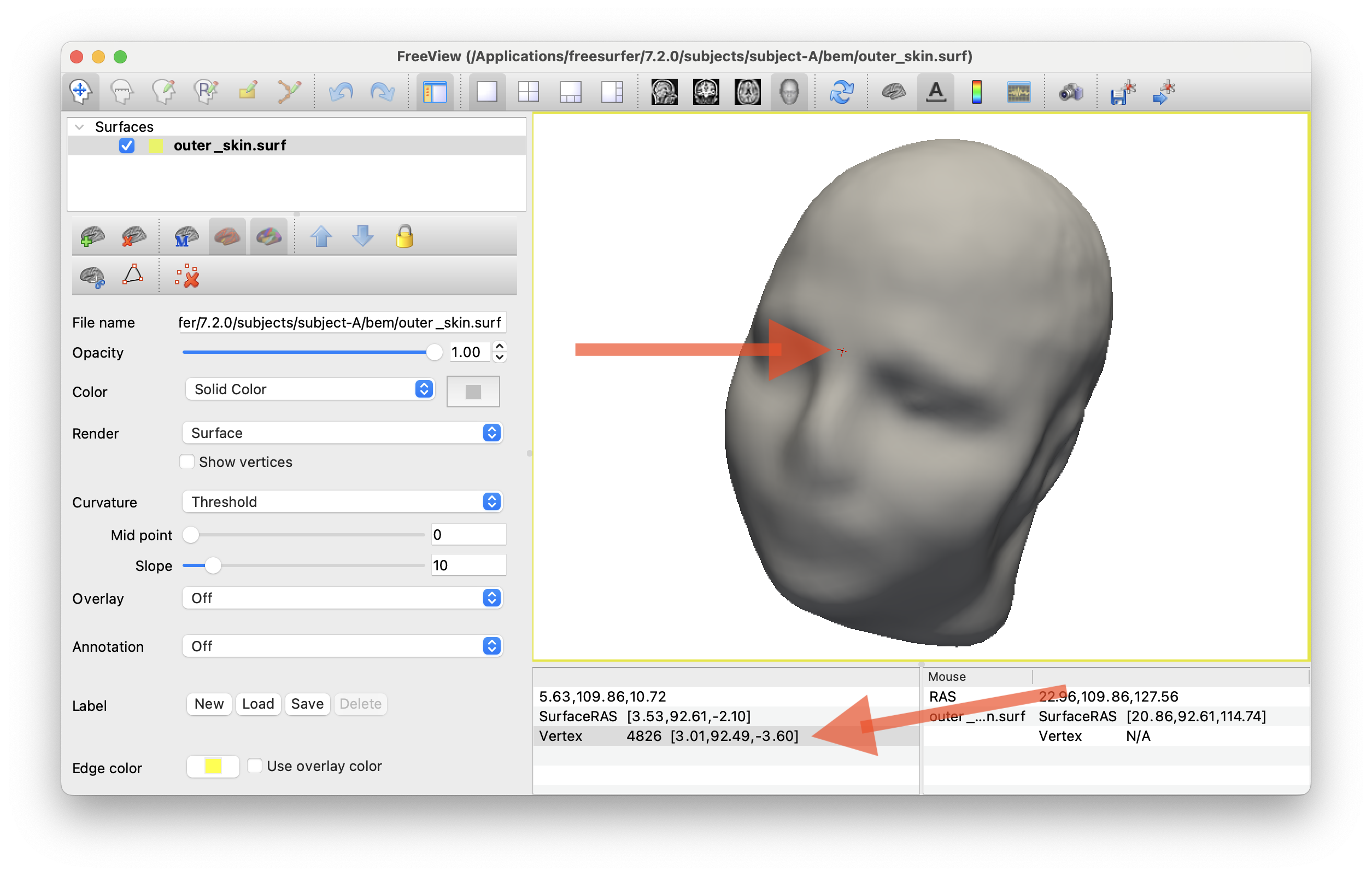Screen dimensions: 1372x876
Task: Click the yellow Edge color swatch
Action: [213, 767]
